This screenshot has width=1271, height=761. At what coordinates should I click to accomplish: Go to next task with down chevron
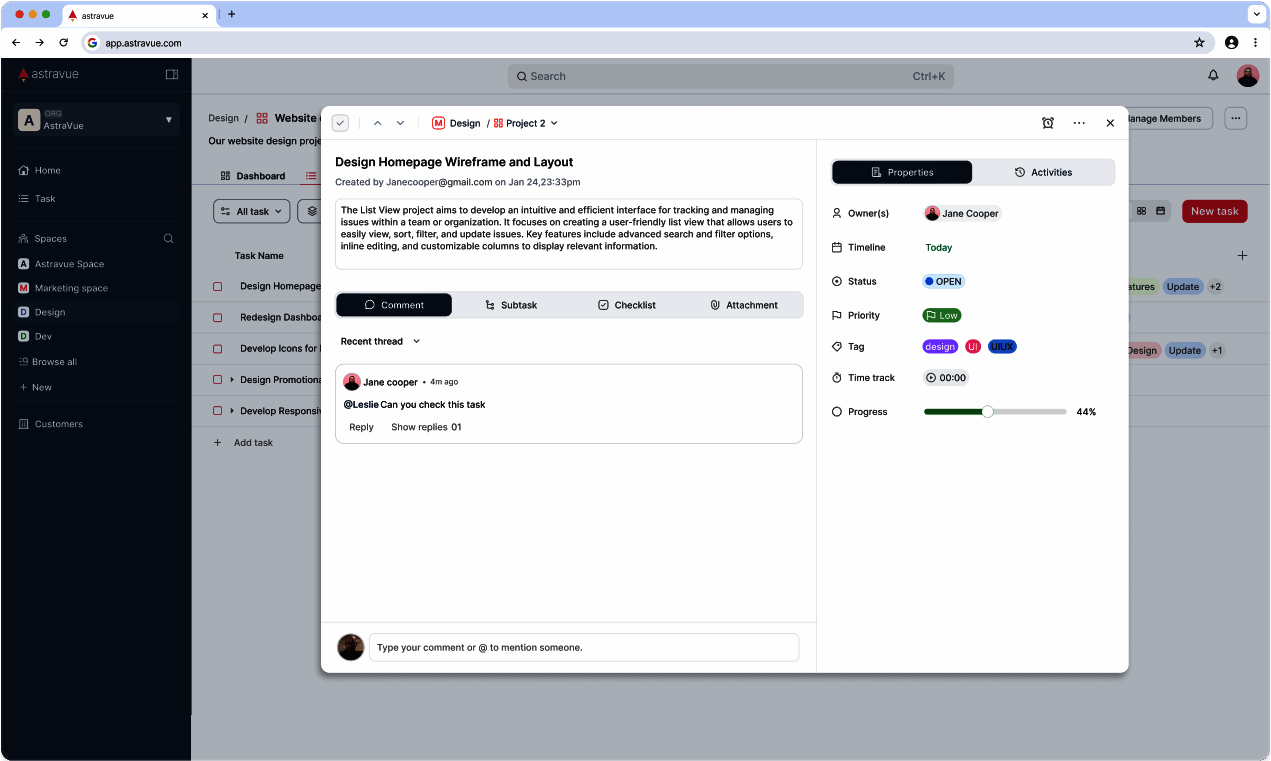tap(400, 123)
